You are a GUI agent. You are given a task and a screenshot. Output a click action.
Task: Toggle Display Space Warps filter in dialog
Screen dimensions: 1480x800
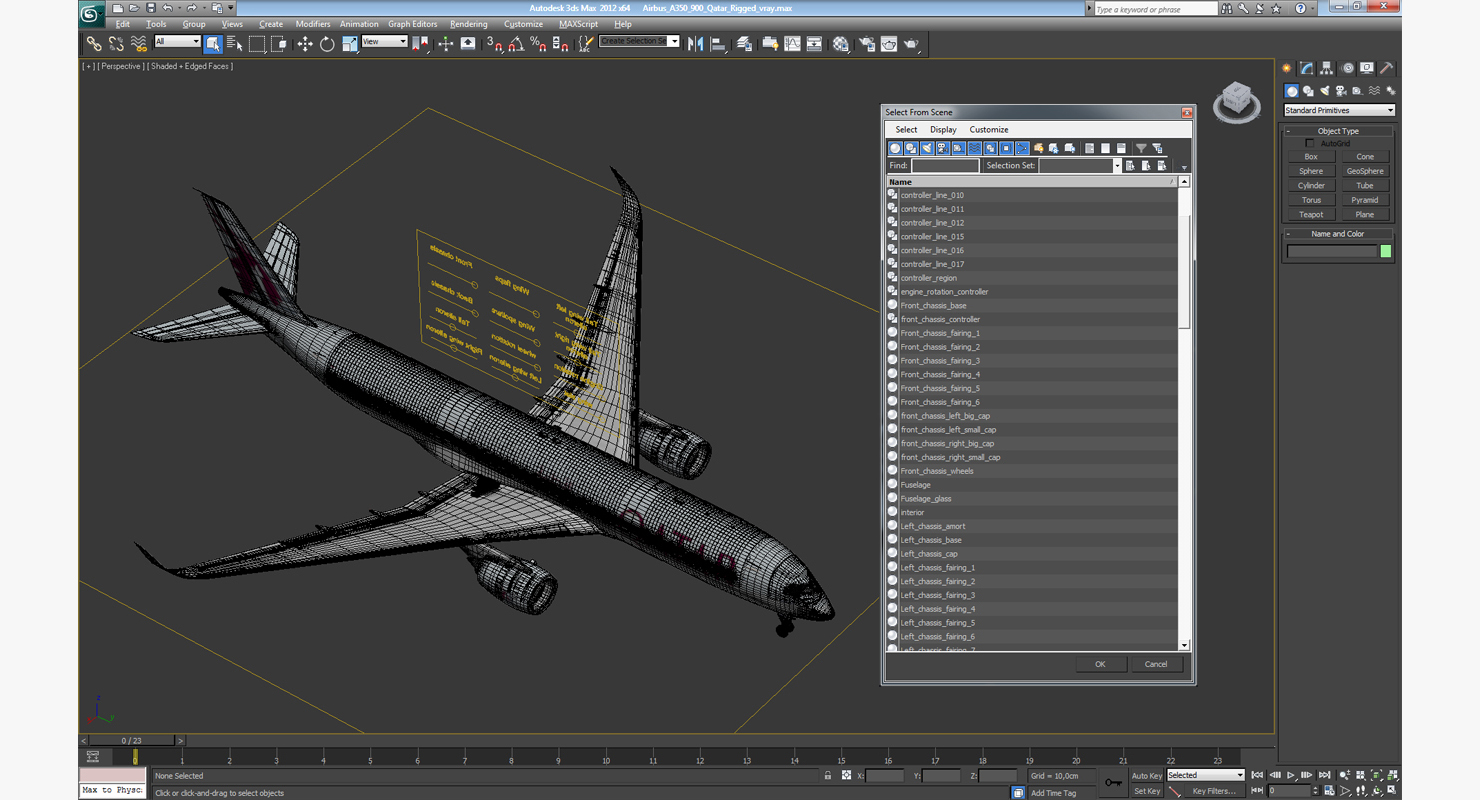tap(974, 148)
